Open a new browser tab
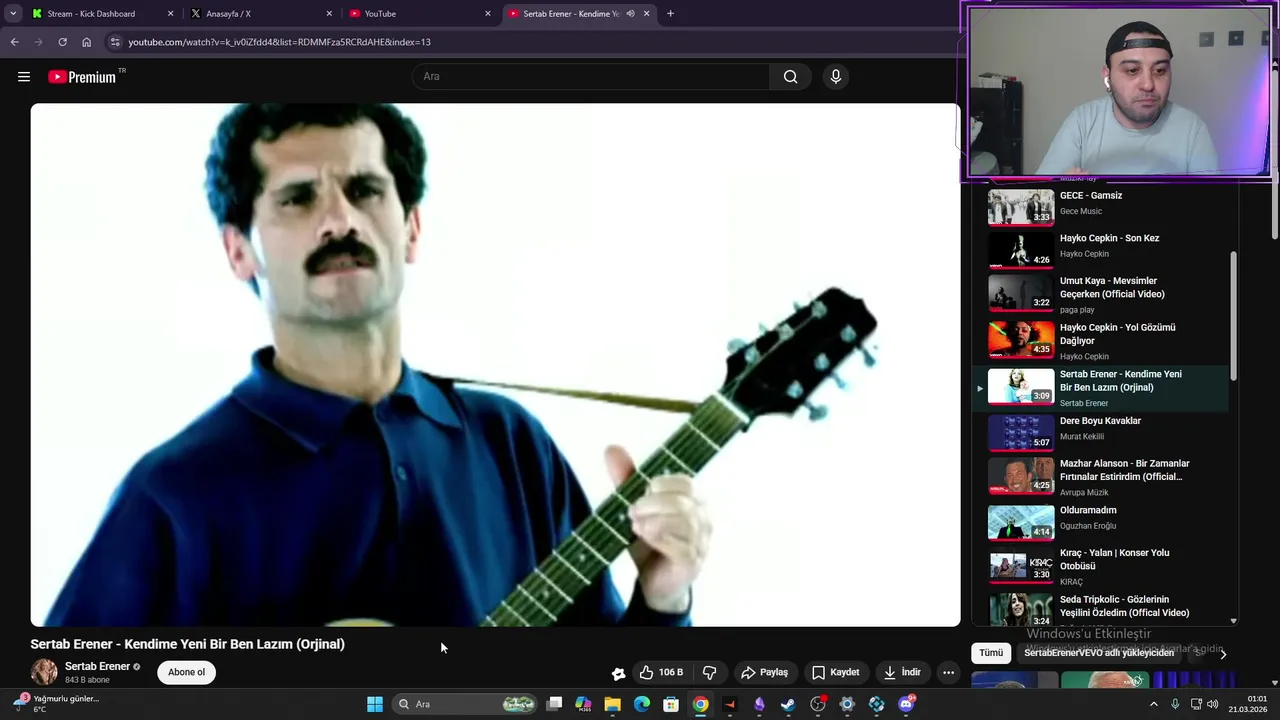 click(670, 14)
